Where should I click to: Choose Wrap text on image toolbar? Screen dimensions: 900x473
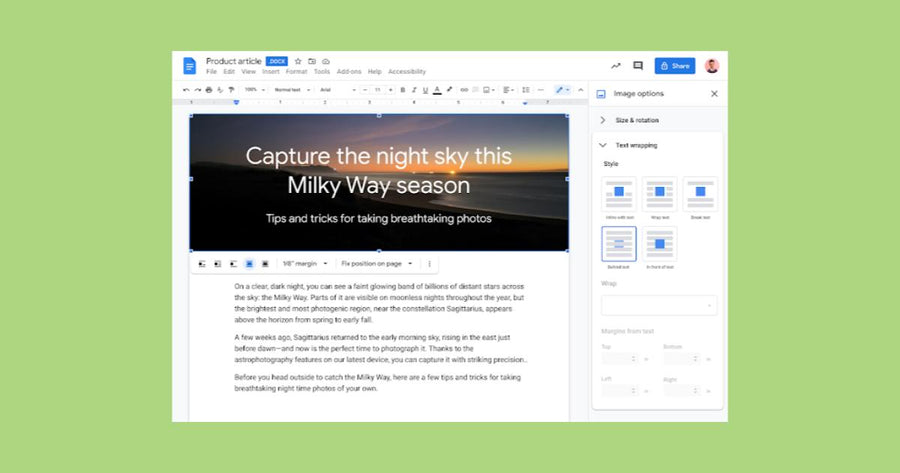coord(218,264)
